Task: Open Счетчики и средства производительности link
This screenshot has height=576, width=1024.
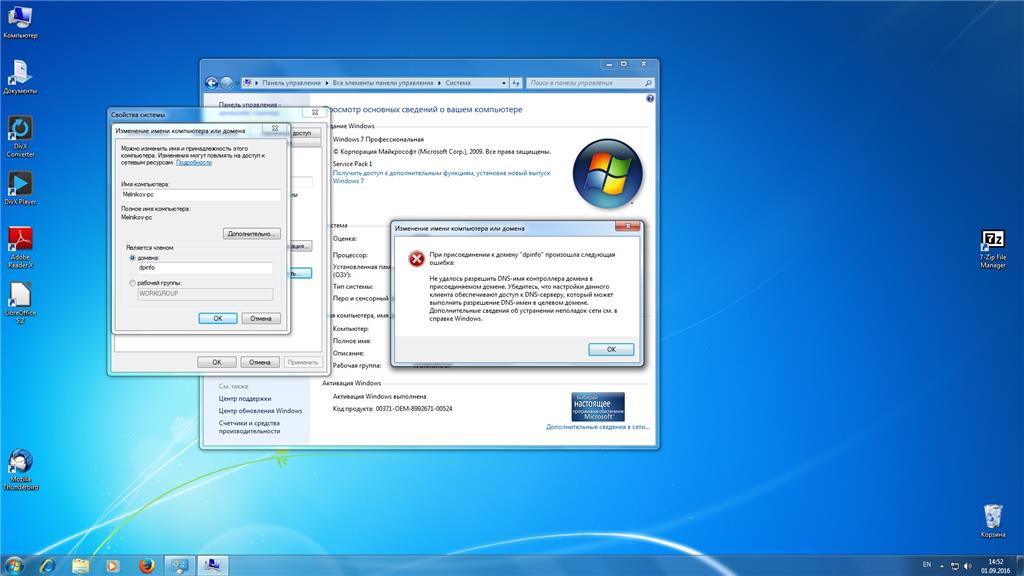Action: tap(249, 427)
